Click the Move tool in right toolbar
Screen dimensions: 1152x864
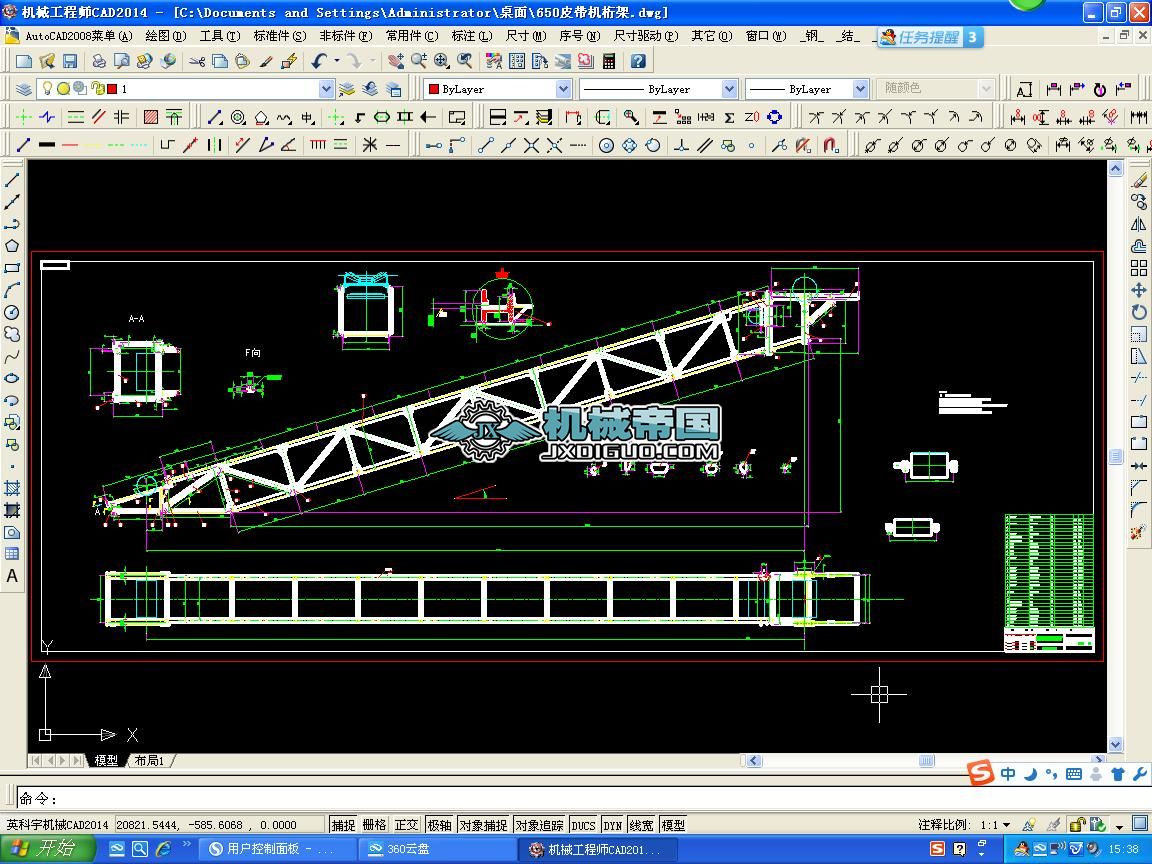pos(1139,290)
